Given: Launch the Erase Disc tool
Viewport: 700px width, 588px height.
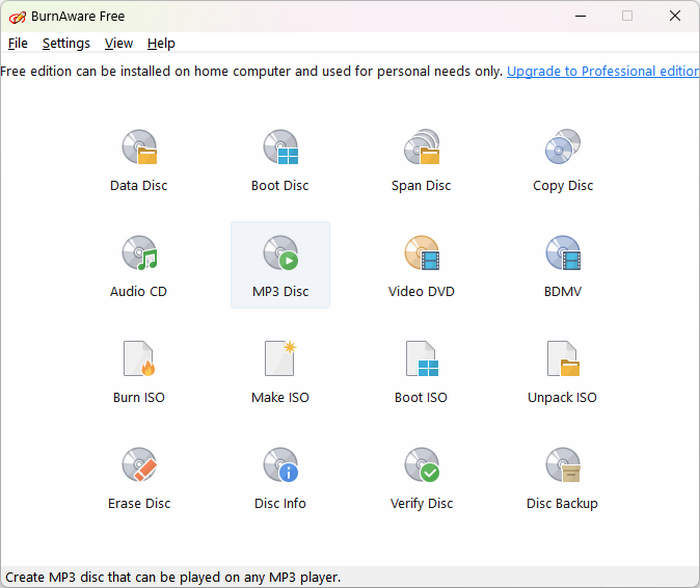Looking at the screenshot, I should click(x=139, y=477).
